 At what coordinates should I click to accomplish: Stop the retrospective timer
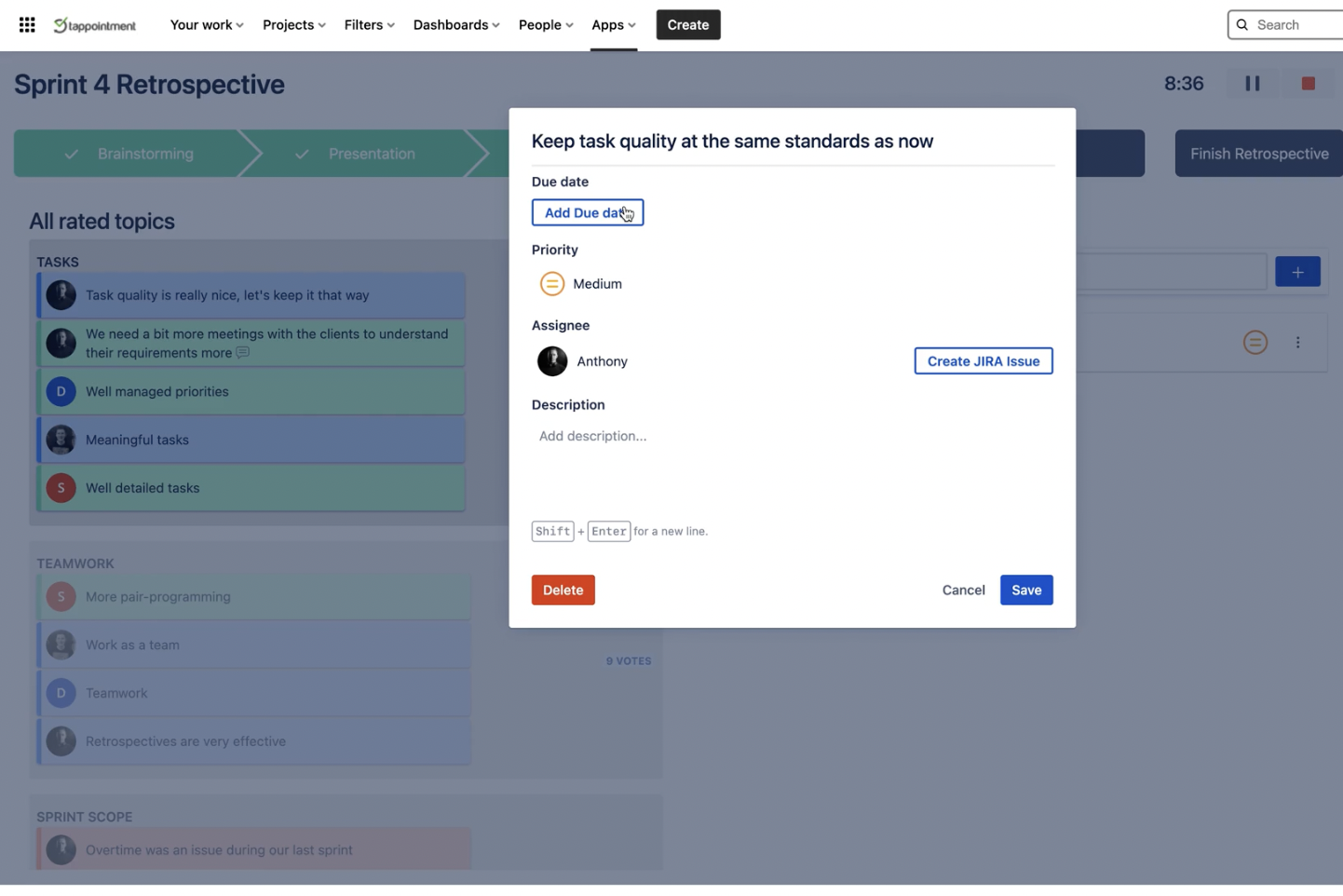point(1308,84)
